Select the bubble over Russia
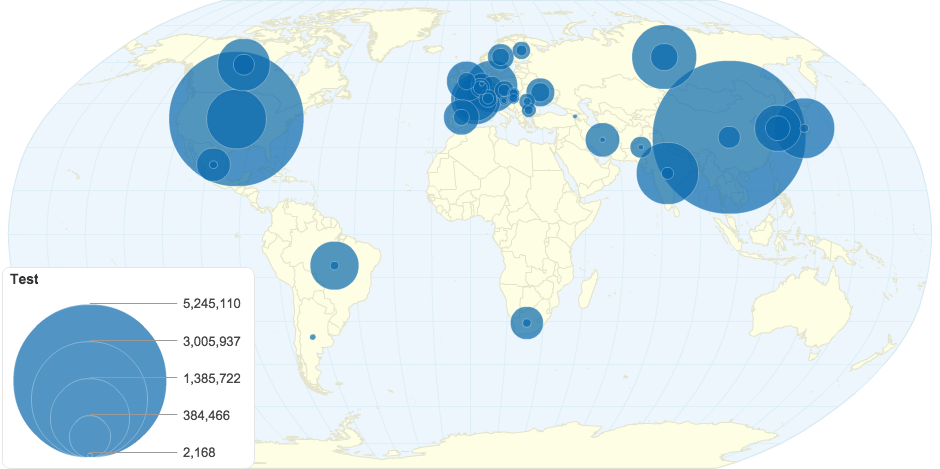Viewport: 940px width, 469px height. pyautogui.click(x=664, y=57)
